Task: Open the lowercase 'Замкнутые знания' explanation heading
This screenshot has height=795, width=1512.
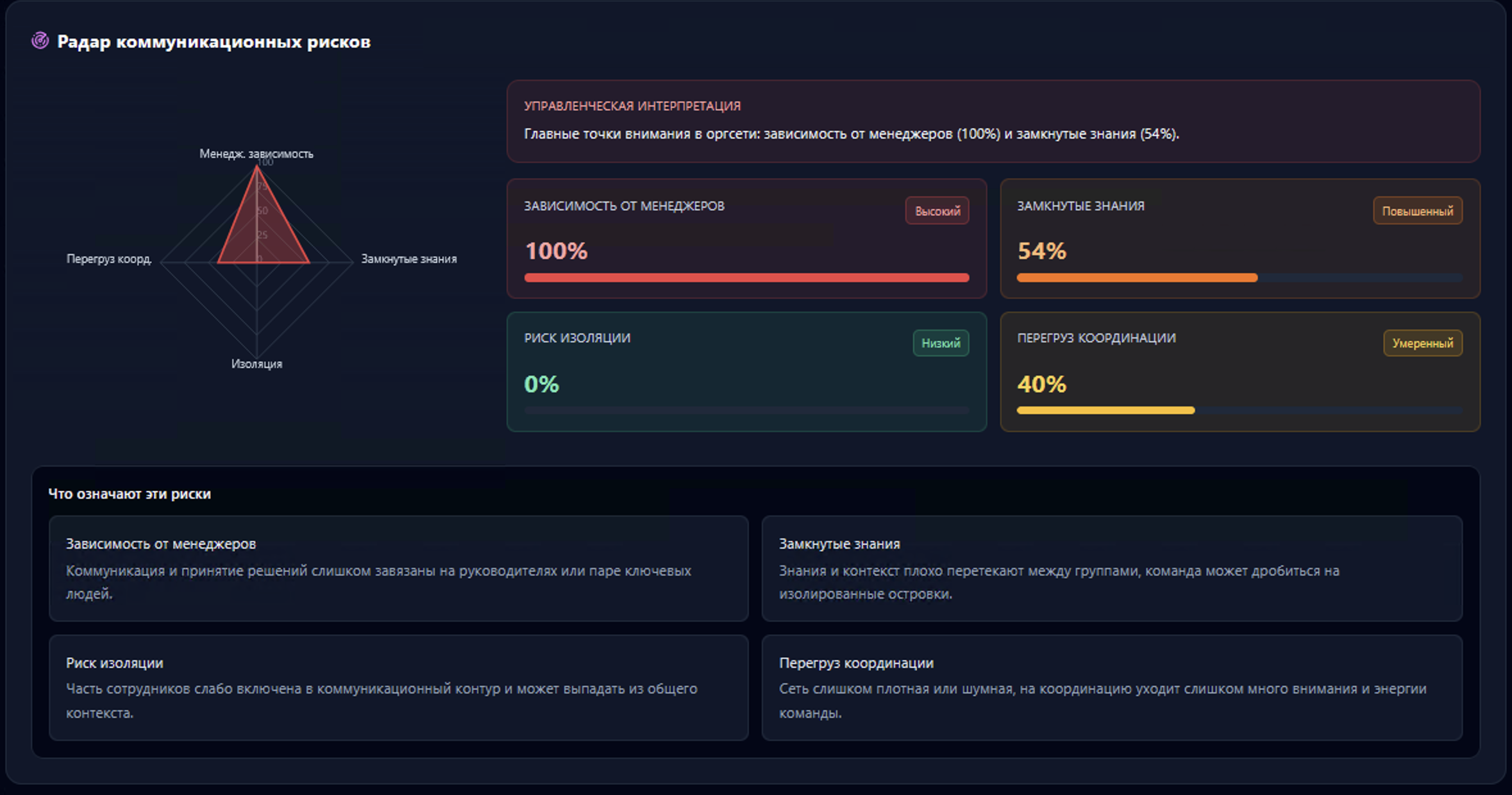Action: point(839,544)
